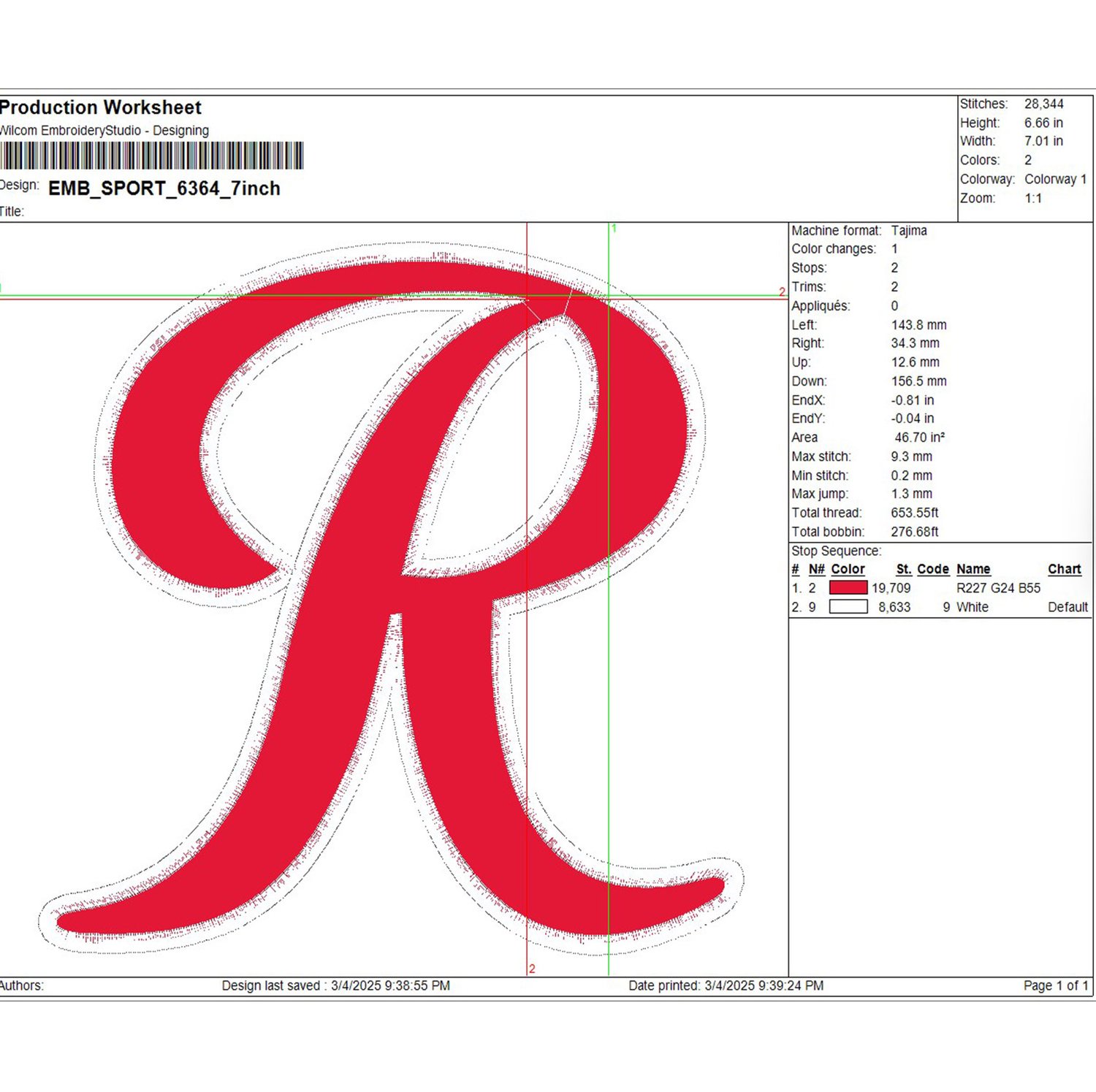
Task: Click the "Title:" label
Action: coord(12,211)
